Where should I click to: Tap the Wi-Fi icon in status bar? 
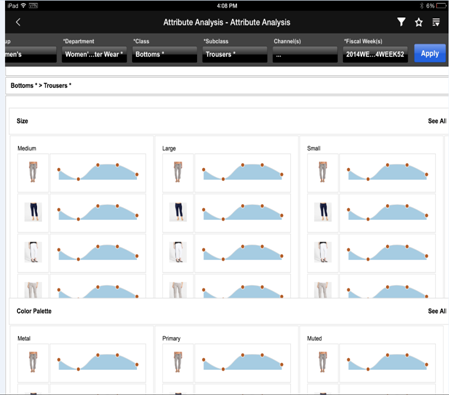(23, 6)
